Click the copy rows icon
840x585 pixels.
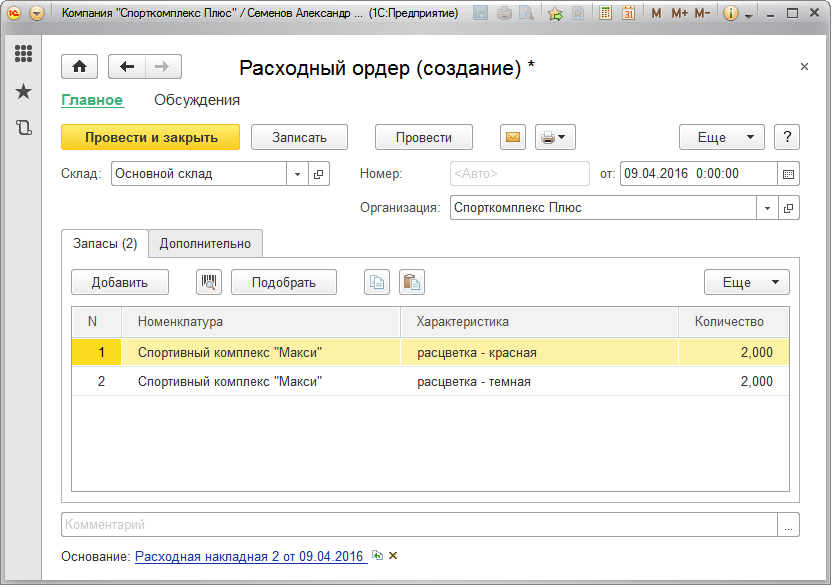377,282
